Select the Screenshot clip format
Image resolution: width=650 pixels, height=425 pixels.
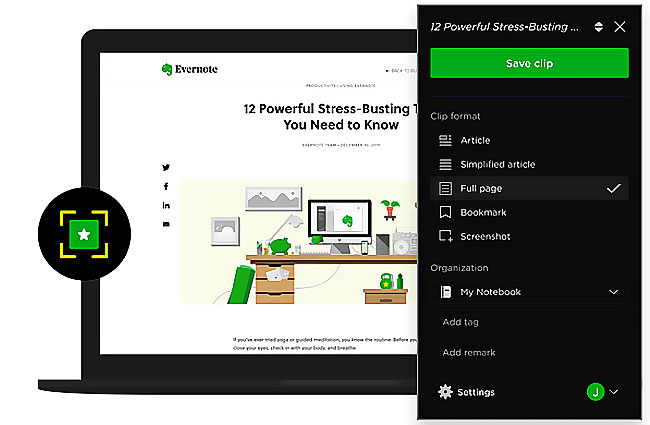529,236
